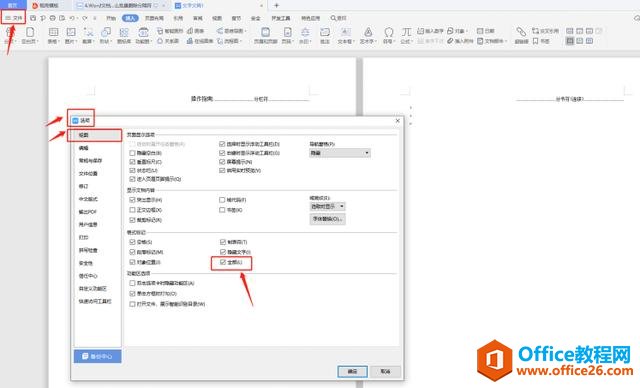Open the 备份中心 backup center button
640x388 pixels.
[x=98, y=356]
